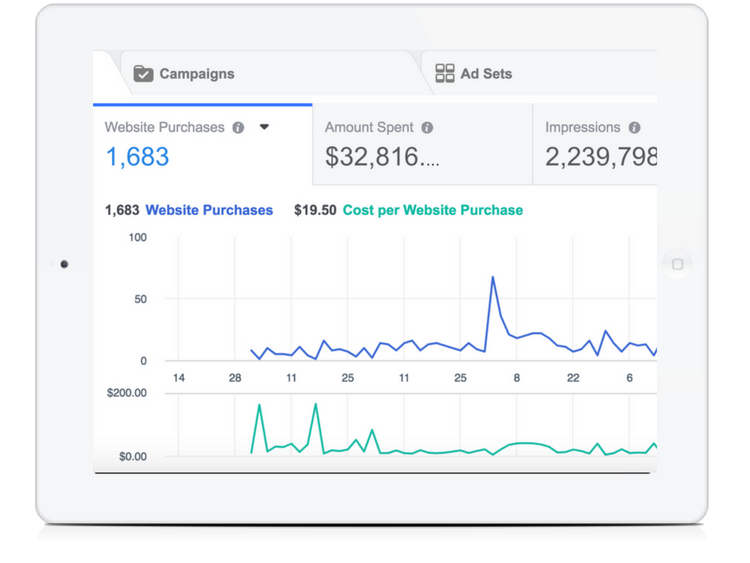
Task: Click the blue Website Purchases legend label
Action: tap(209, 210)
